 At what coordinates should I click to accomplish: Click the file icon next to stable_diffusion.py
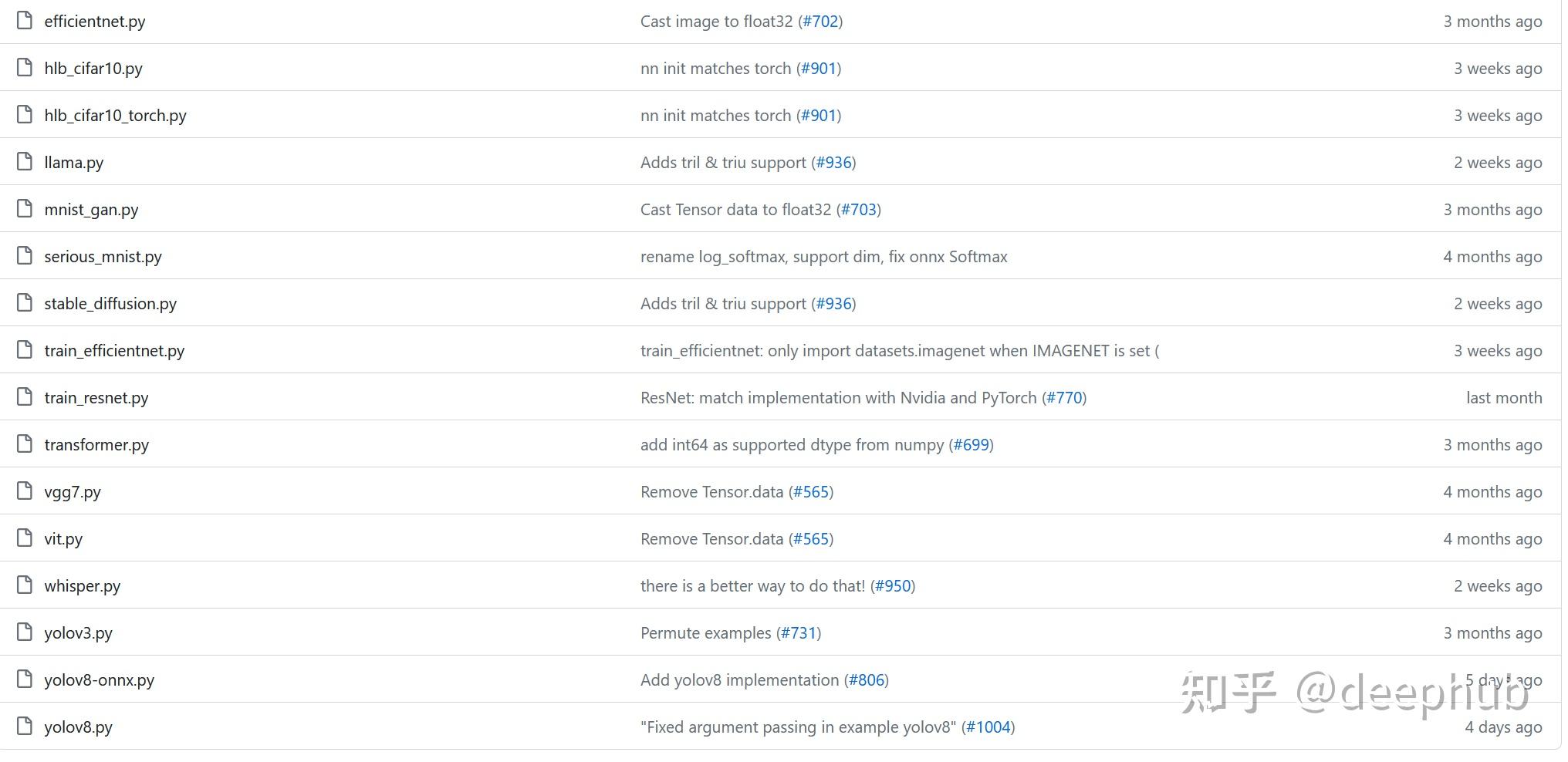tap(25, 303)
